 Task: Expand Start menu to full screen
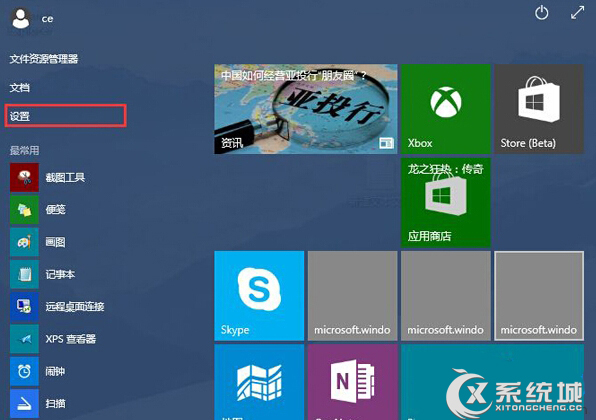click(577, 13)
